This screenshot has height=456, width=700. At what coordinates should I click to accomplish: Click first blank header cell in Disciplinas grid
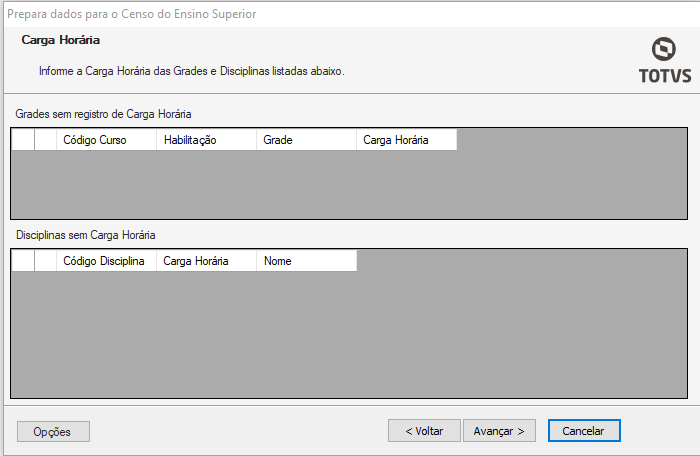[23, 261]
